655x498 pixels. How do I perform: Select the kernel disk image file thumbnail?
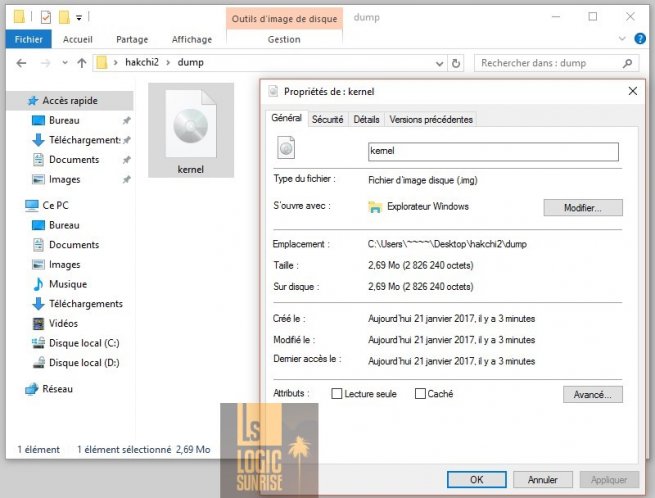(190, 131)
